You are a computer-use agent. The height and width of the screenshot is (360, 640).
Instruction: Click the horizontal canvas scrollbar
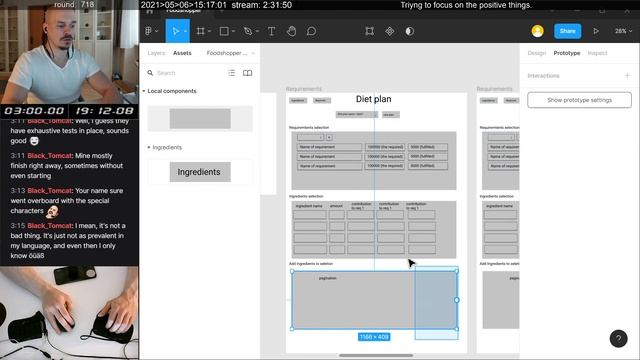(x=376, y=356)
